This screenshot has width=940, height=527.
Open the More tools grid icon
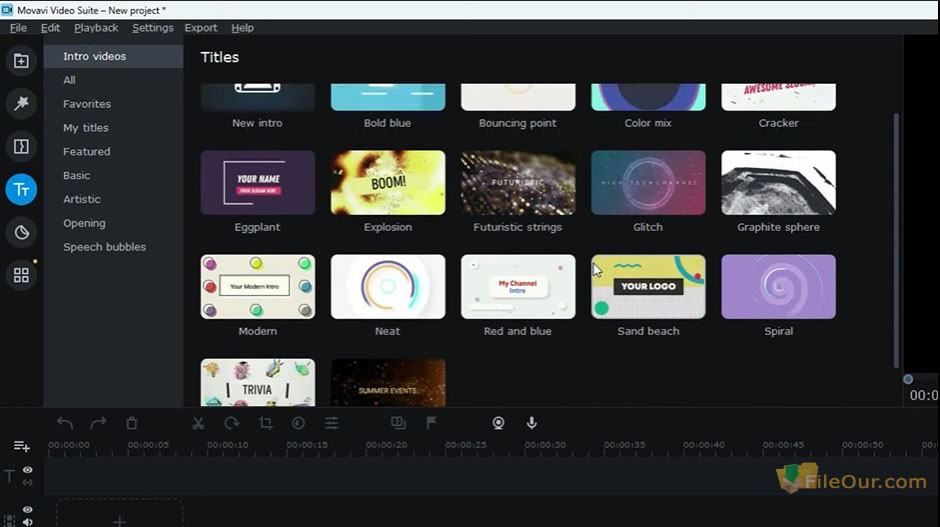pyautogui.click(x=21, y=275)
